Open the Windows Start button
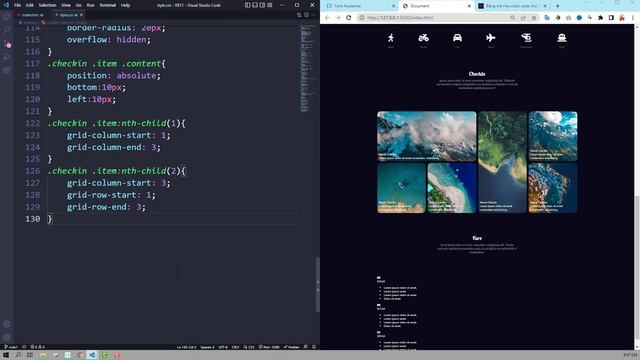 [6, 355]
